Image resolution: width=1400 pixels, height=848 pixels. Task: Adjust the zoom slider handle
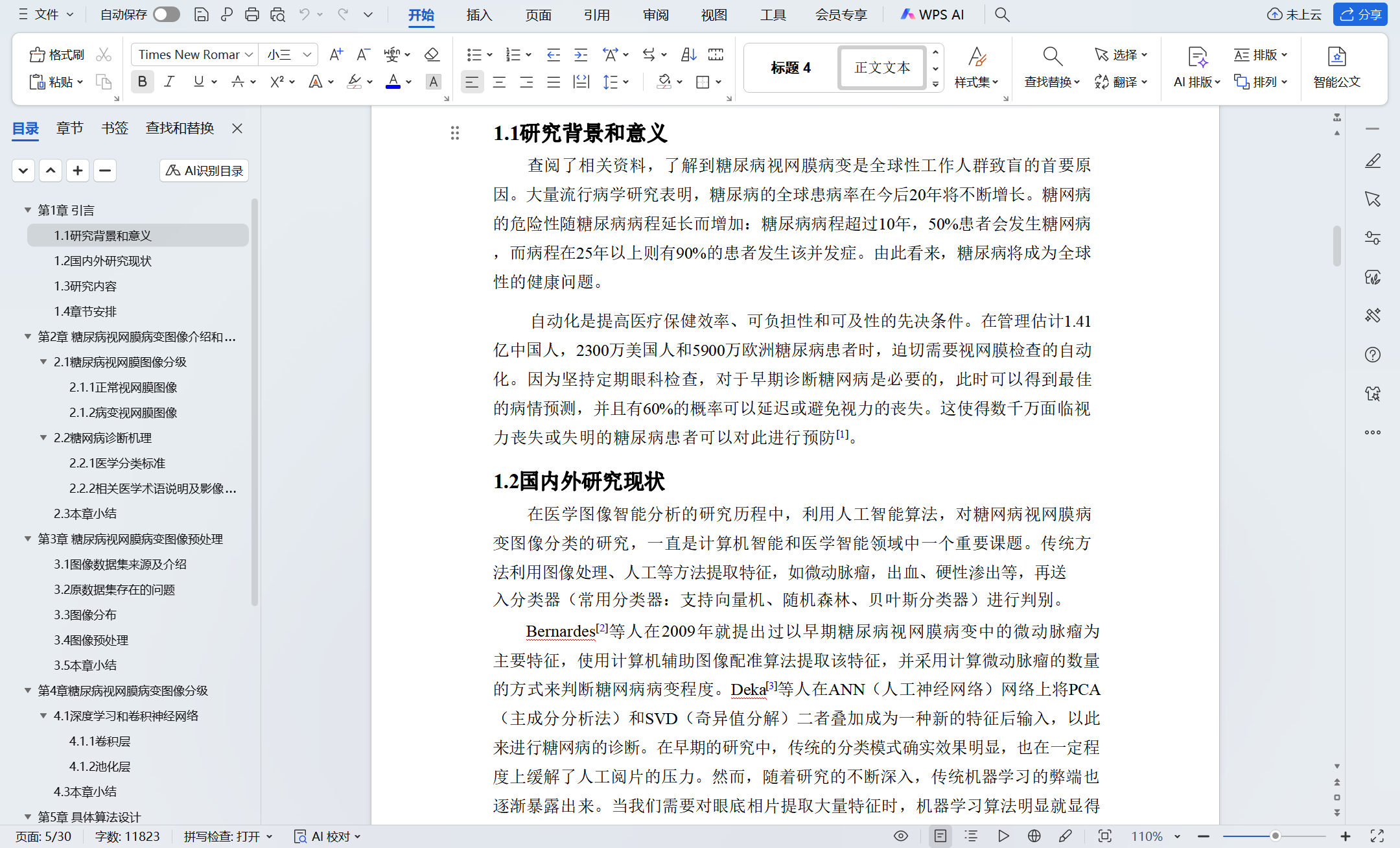point(1275,836)
